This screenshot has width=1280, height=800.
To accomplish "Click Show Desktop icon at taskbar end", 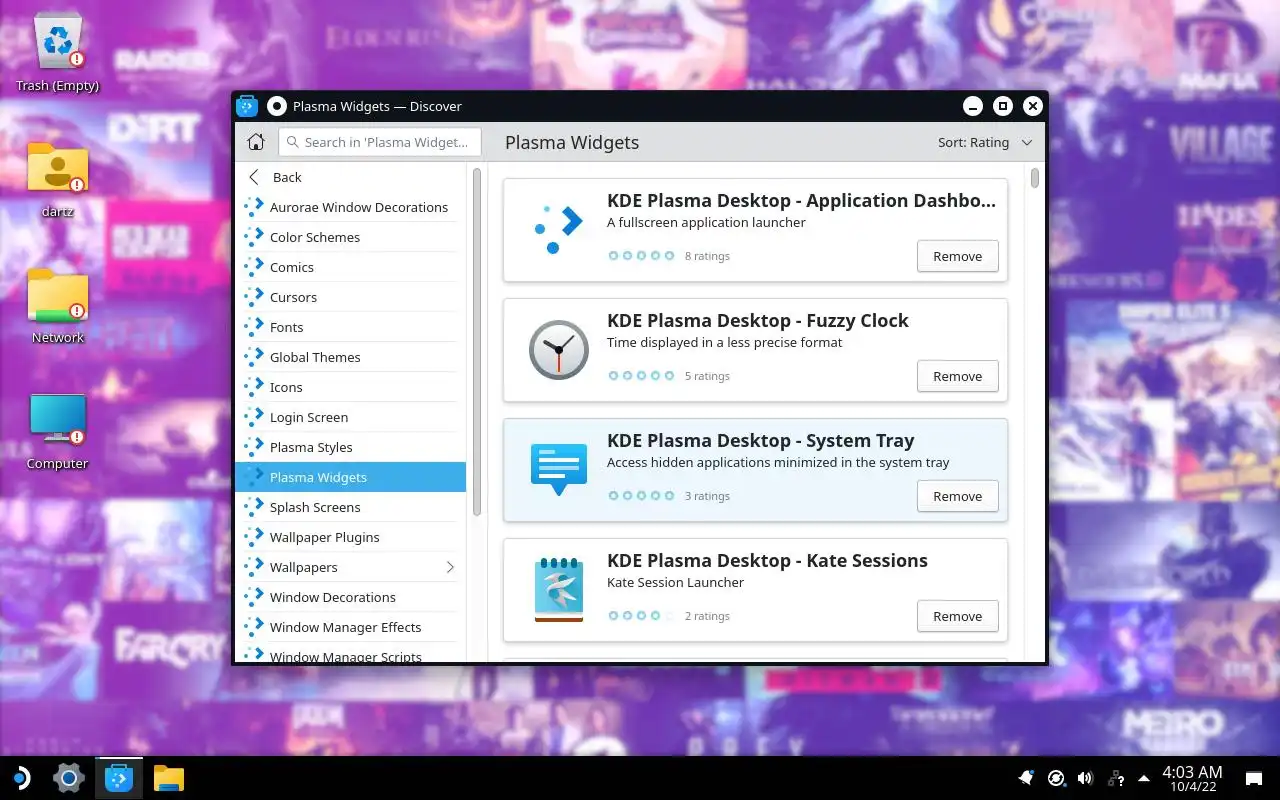I will pos(1254,778).
